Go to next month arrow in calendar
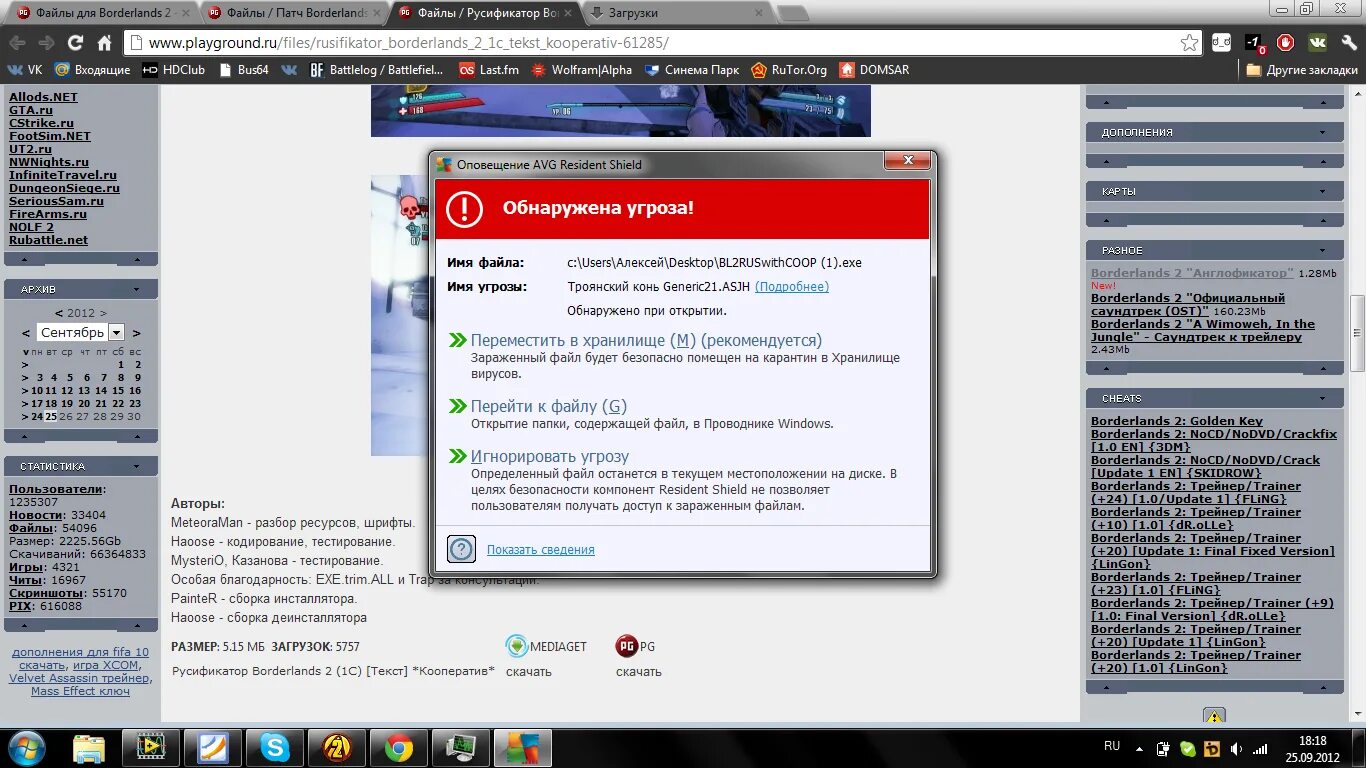The width and height of the screenshot is (1366, 768). 136,333
